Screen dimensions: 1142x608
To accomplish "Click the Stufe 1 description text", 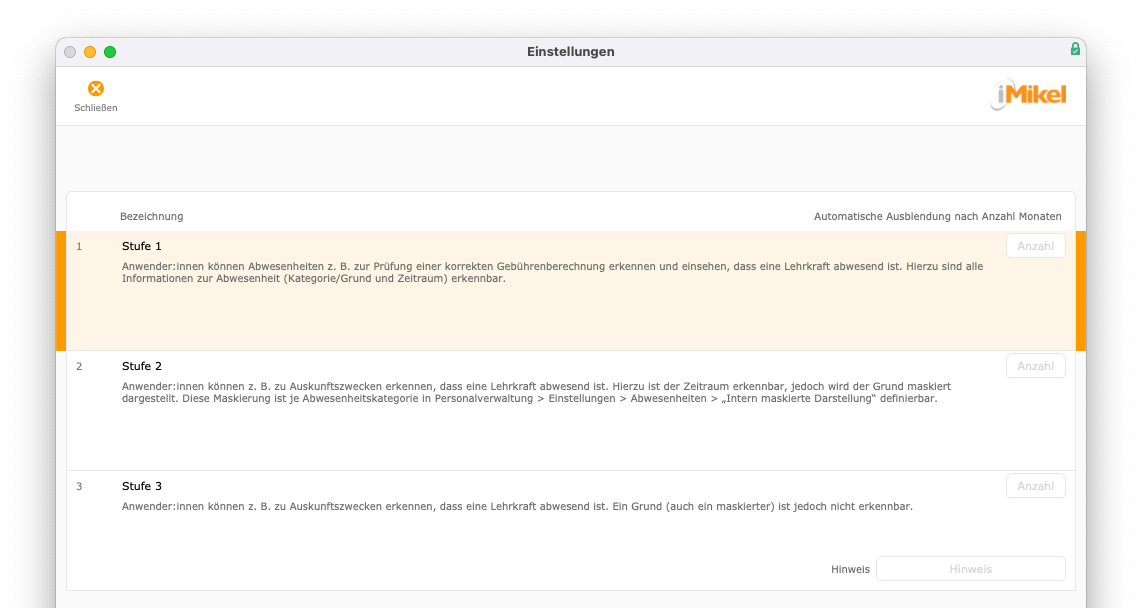I will pos(552,272).
